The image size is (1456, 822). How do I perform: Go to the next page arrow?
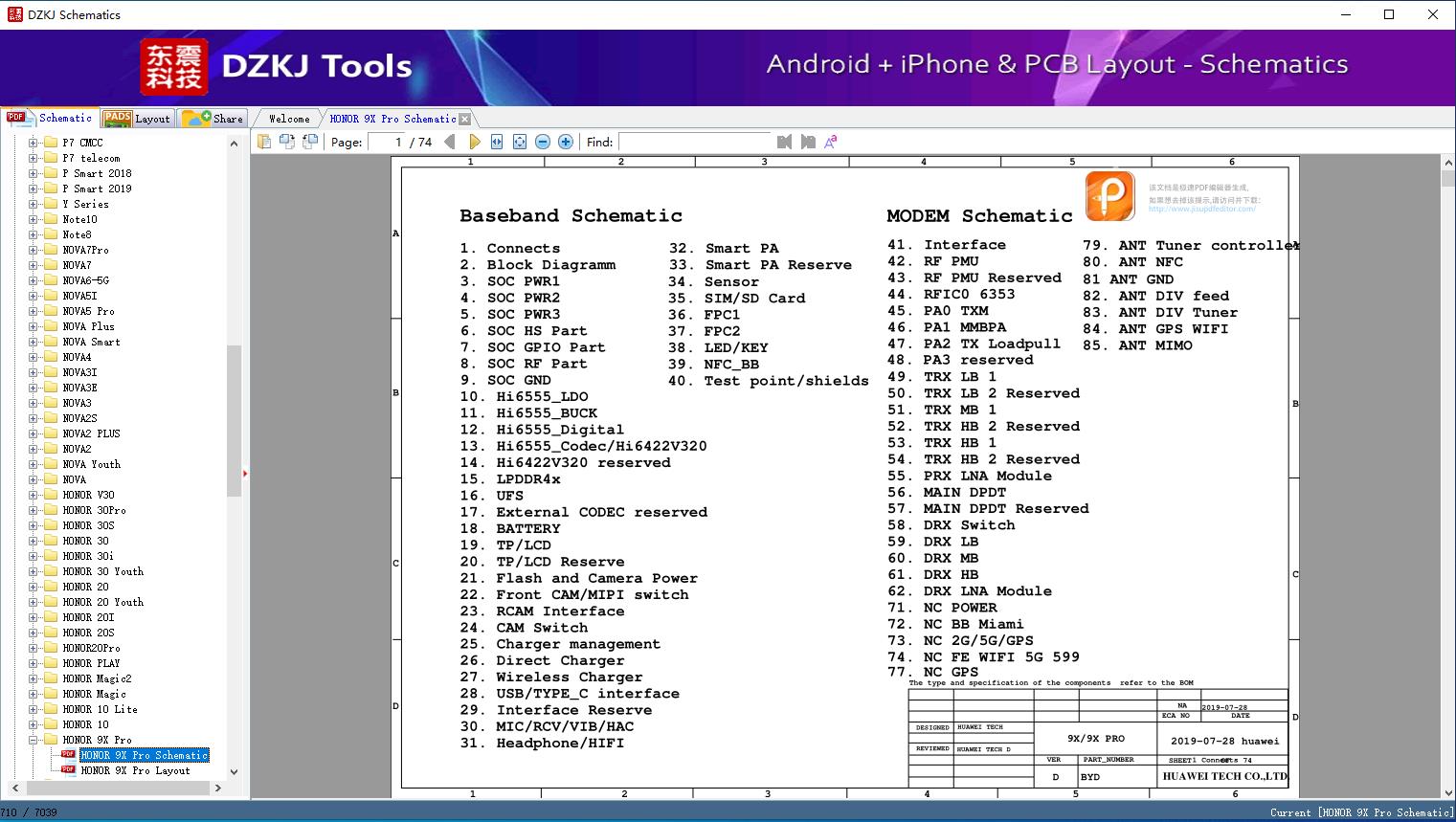click(x=474, y=142)
